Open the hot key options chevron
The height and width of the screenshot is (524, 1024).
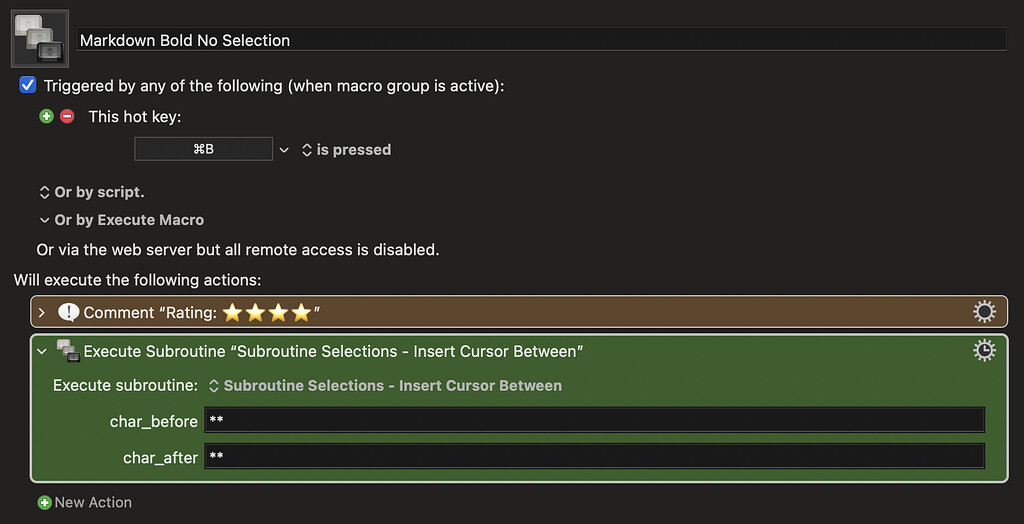284,150
